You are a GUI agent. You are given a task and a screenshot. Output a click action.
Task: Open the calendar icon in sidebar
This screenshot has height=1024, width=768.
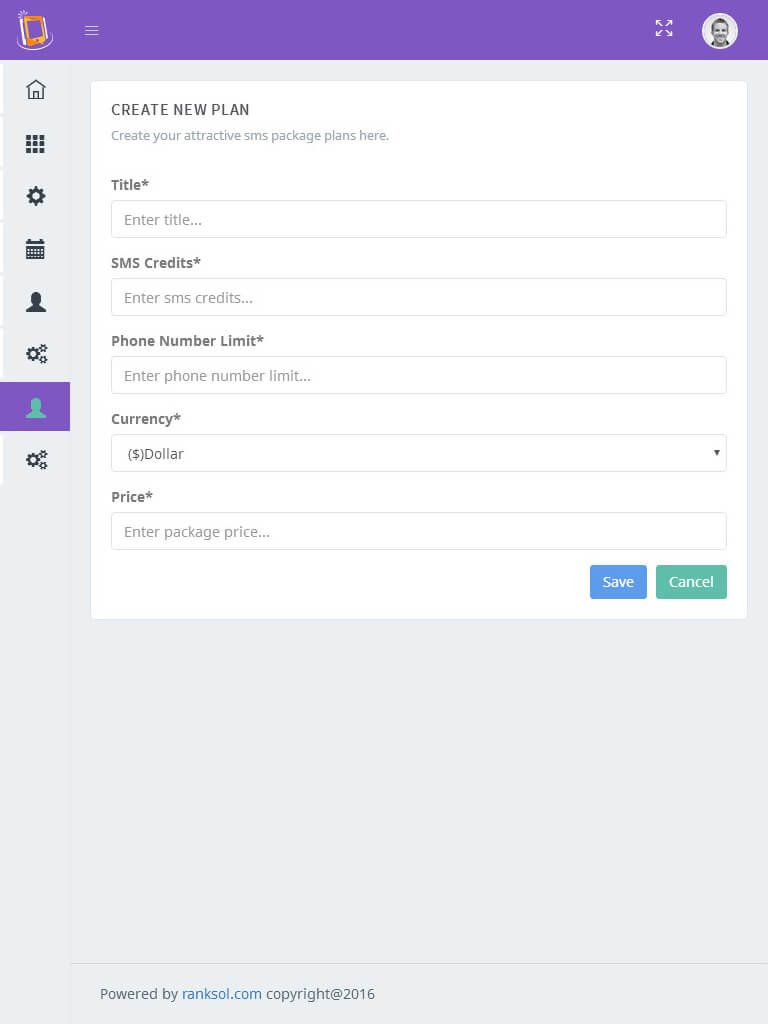pyautogui.click(x=36, y=249)
